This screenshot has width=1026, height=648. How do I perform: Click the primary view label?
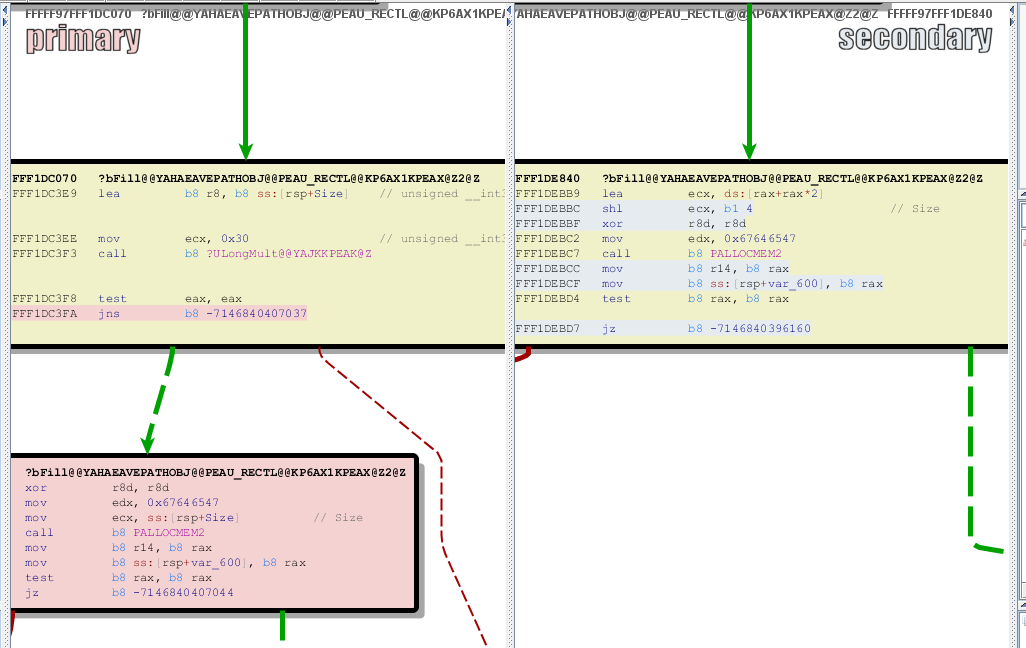coord(83,40)
